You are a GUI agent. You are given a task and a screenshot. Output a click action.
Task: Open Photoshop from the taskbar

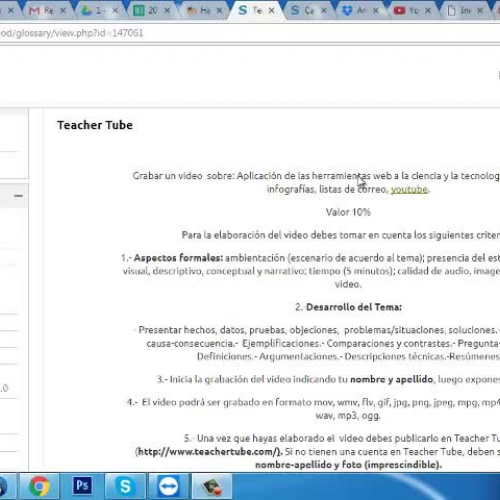coord(82,486)
